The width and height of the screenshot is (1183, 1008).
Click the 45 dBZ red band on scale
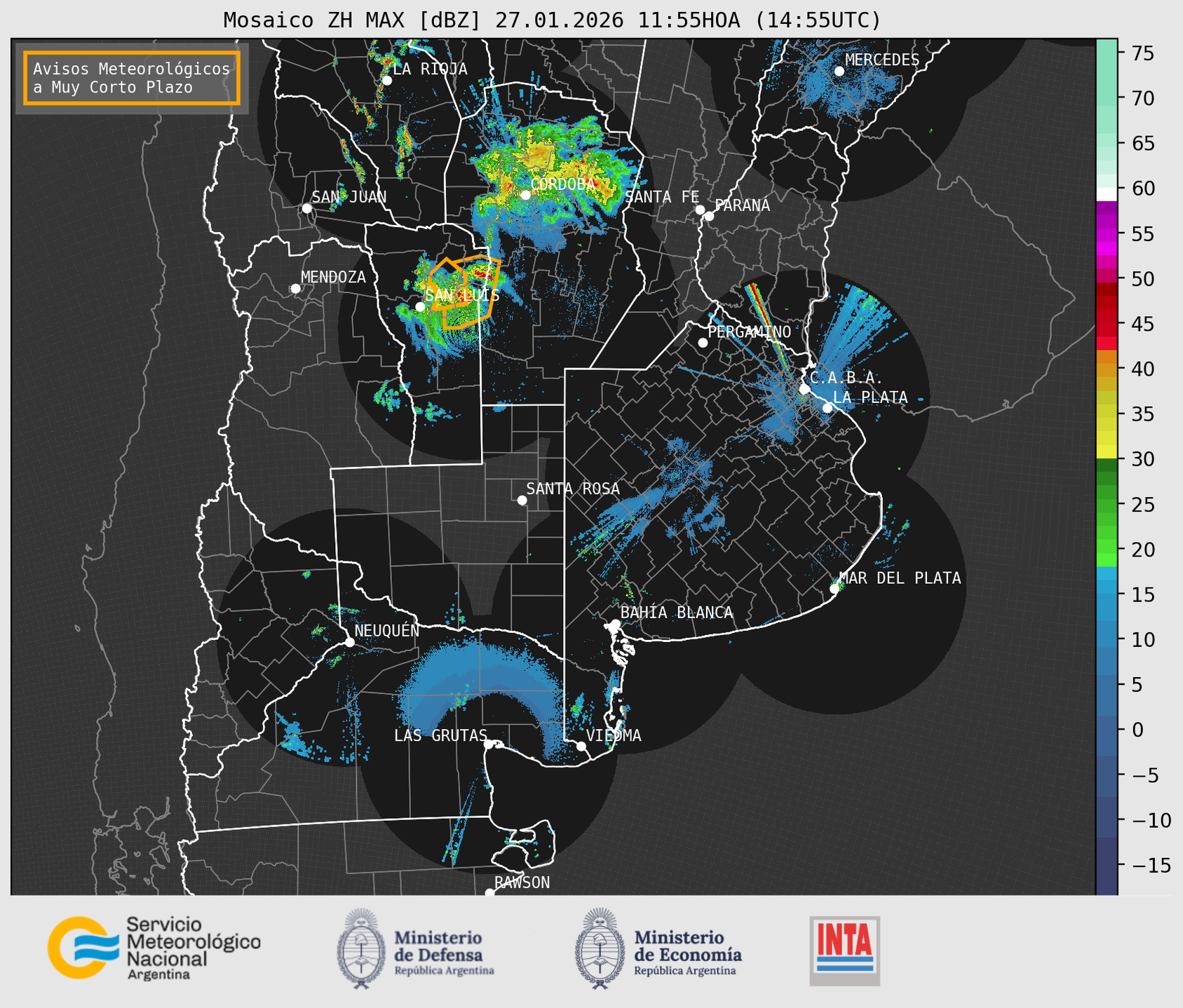(1106, 324)
